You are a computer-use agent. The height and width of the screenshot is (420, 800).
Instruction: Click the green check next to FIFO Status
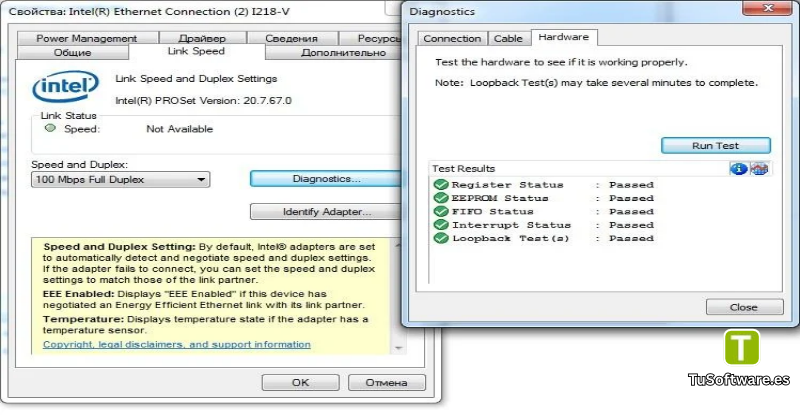click(441, 211)
